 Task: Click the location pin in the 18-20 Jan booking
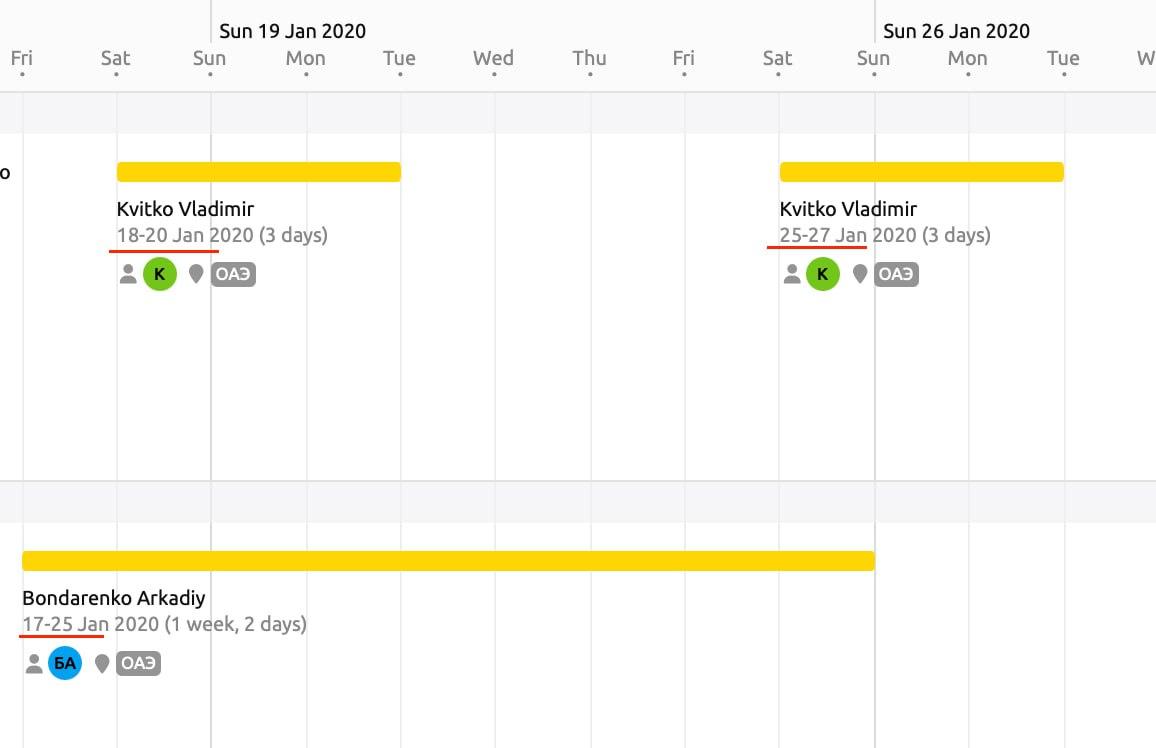(196, 274)
